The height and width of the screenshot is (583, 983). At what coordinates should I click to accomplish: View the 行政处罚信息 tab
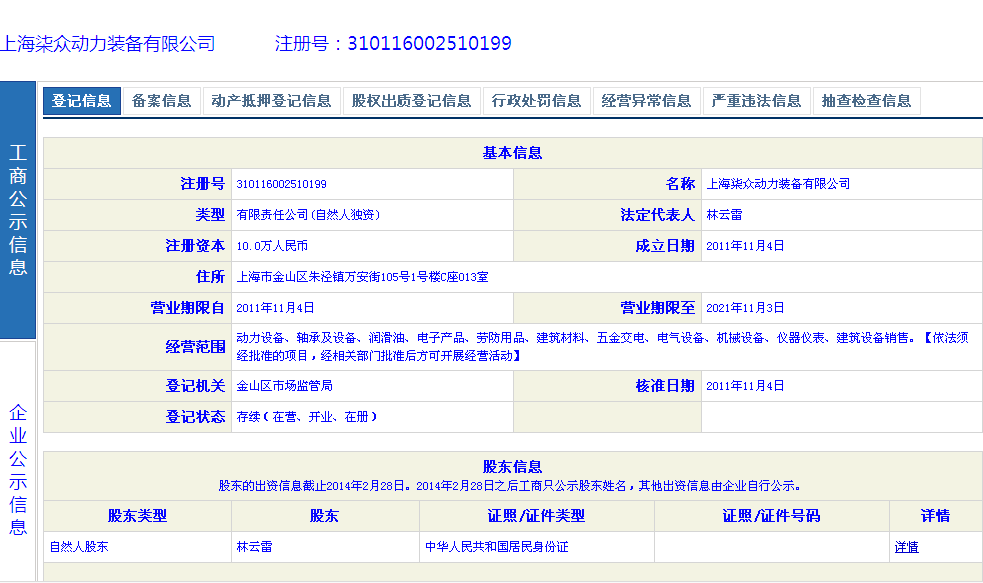point(536,101)
